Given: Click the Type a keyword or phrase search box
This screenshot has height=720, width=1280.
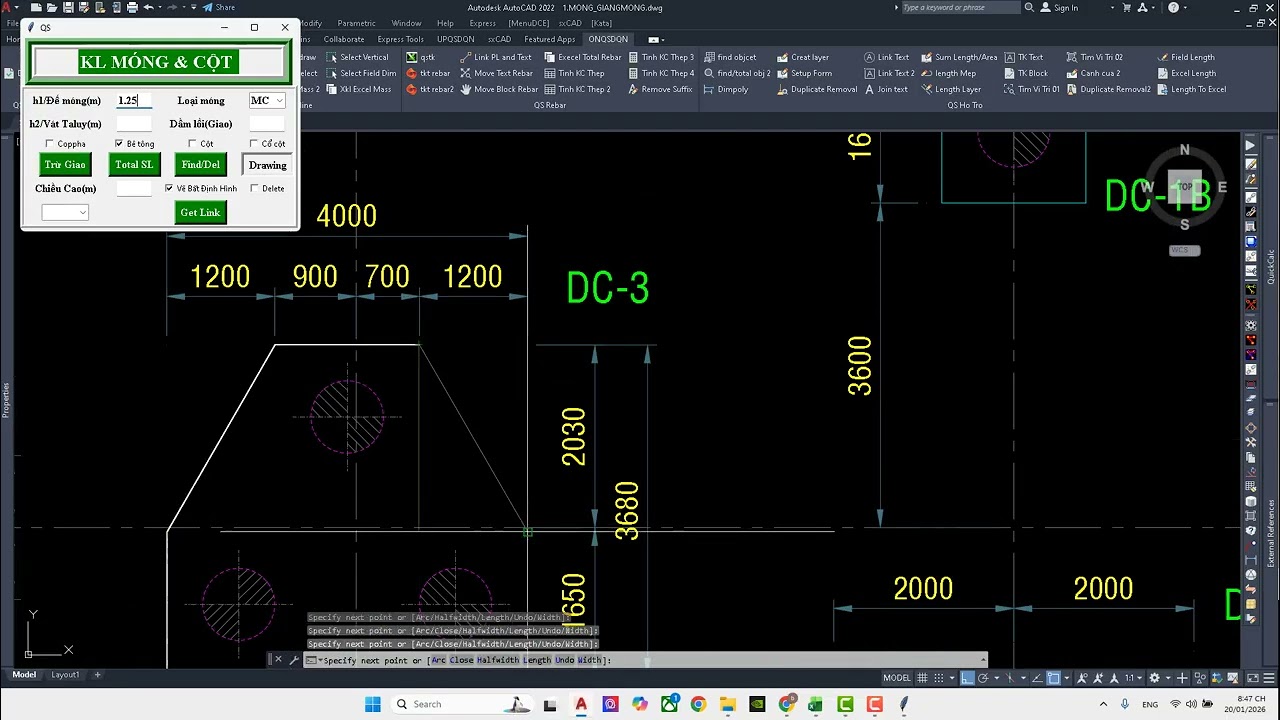Looking at the screenshot, I should pos(960,7).
